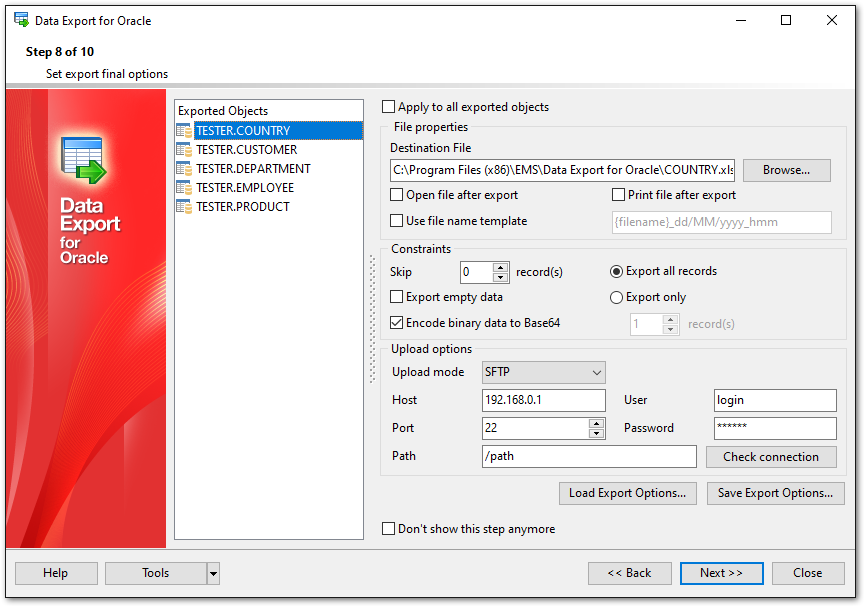Increase the Skip records spinner value

click(501, 267)
